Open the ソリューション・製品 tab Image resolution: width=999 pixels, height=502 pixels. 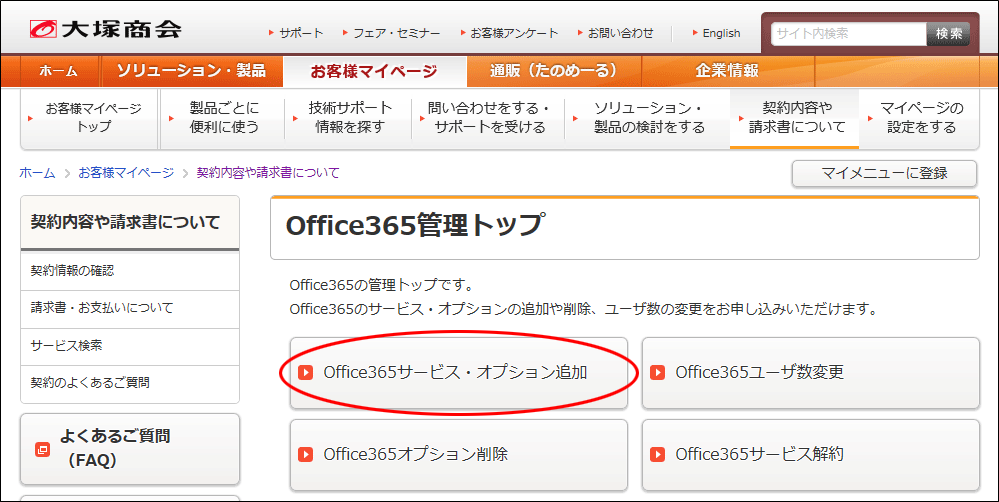click(x=191, y=71)
